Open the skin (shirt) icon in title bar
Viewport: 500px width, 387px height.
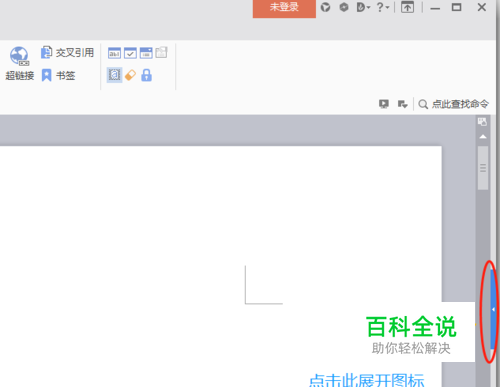click(x=325, y=7)
